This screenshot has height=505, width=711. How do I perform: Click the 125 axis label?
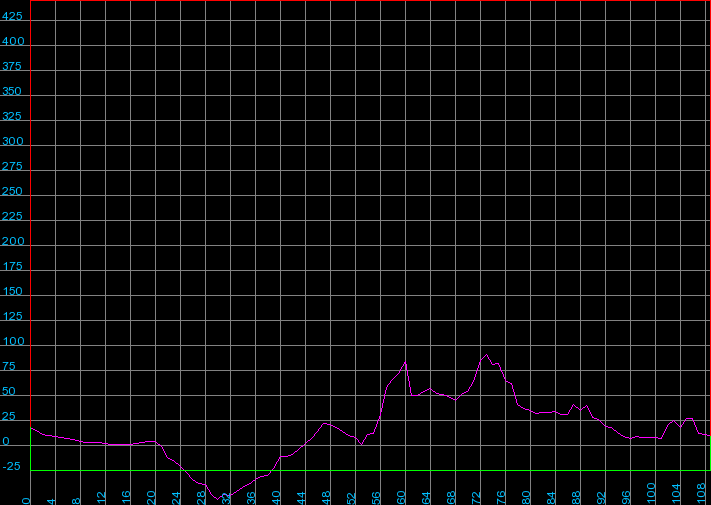pos(13,316)
